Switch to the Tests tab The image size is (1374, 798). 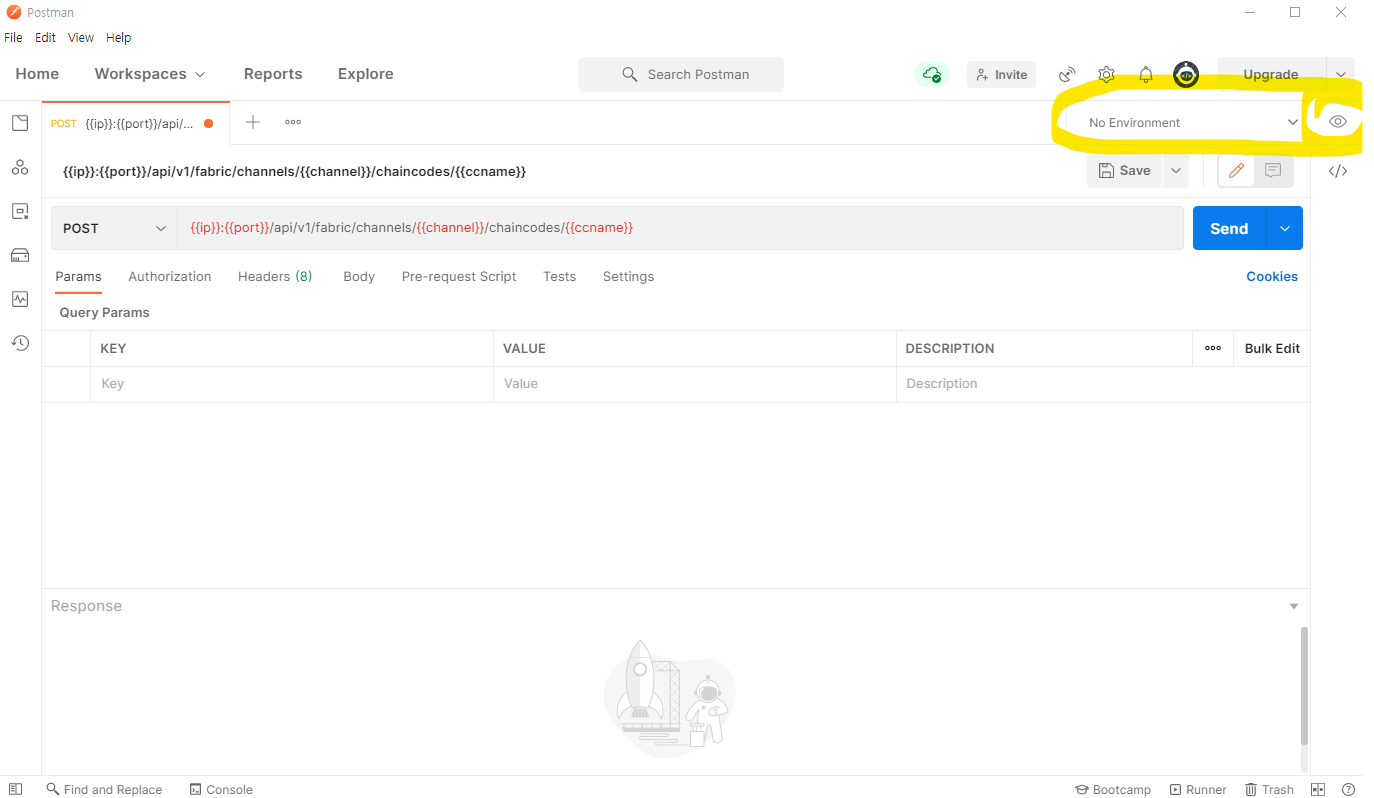point(560,277)
